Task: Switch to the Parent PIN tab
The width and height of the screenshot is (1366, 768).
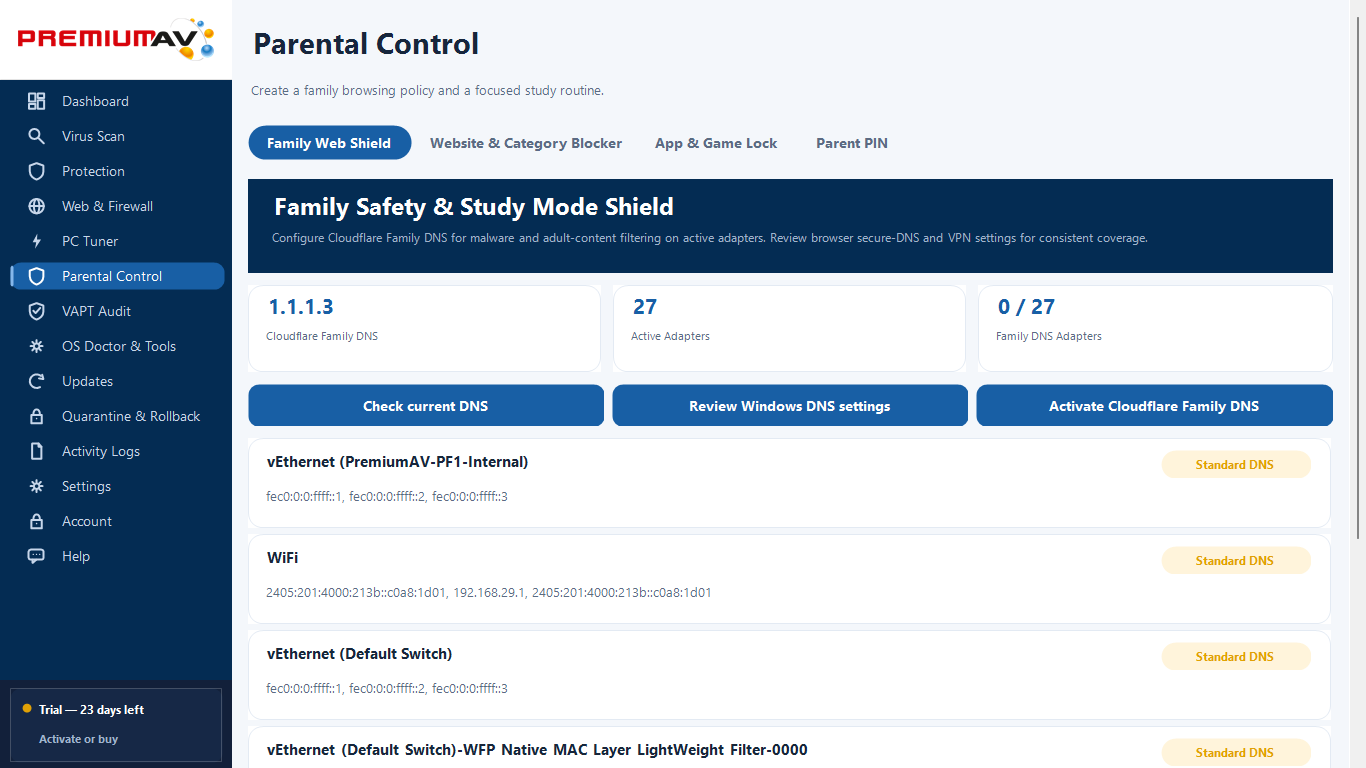Action: [852, 143]
